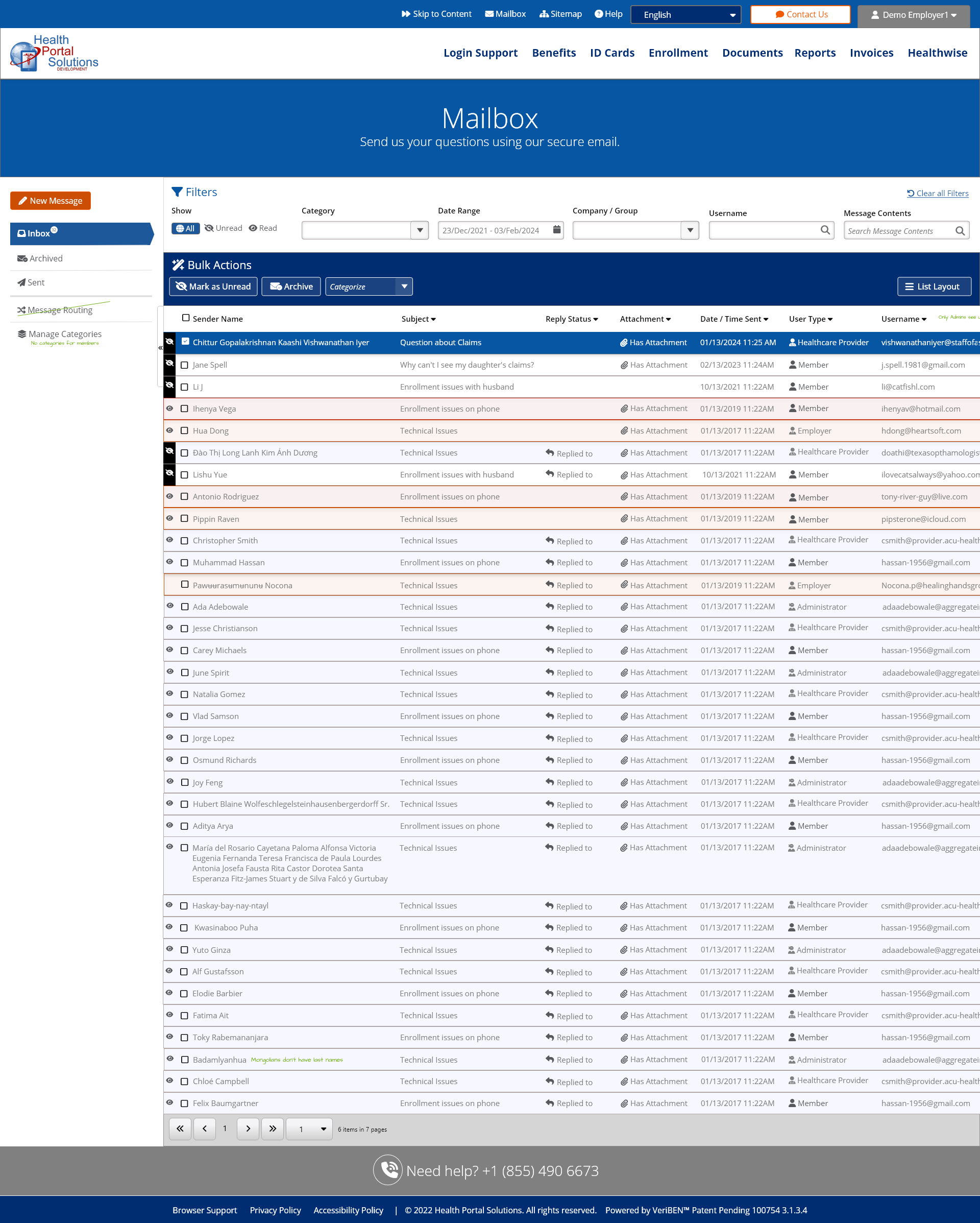Click the calendar icon in Date Range

tap(557, 230)
